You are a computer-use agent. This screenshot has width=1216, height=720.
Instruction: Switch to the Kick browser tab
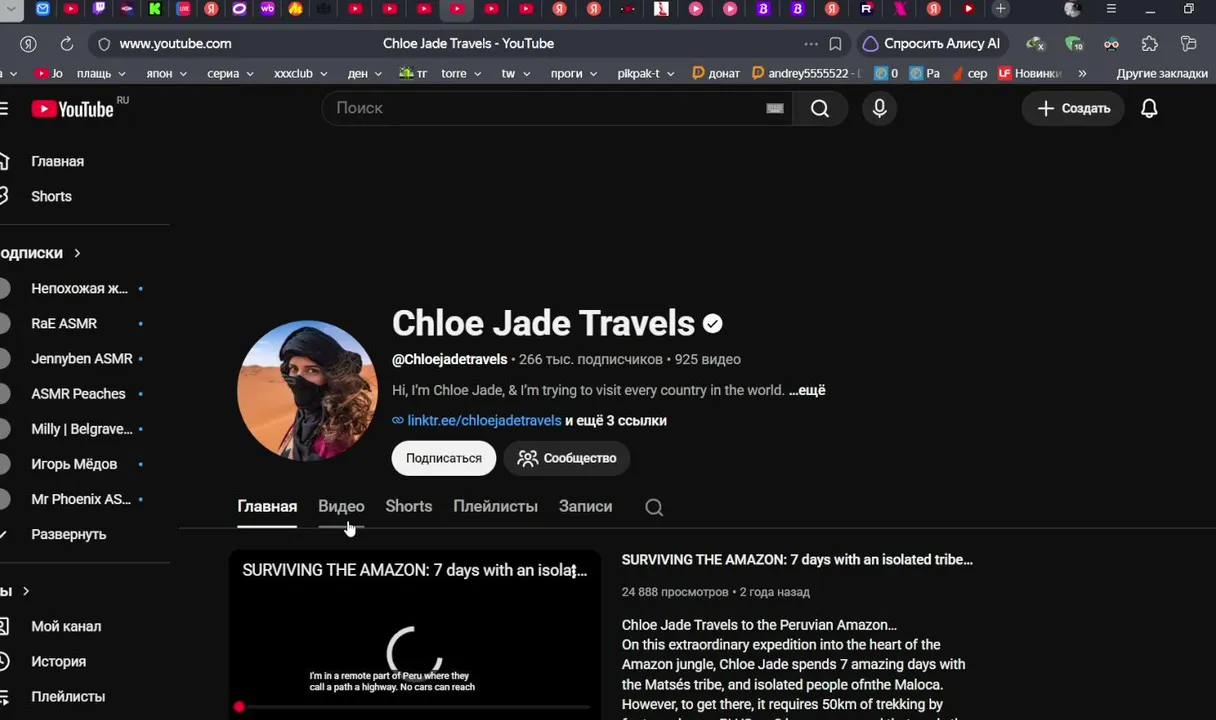click(x=155, y=9)
